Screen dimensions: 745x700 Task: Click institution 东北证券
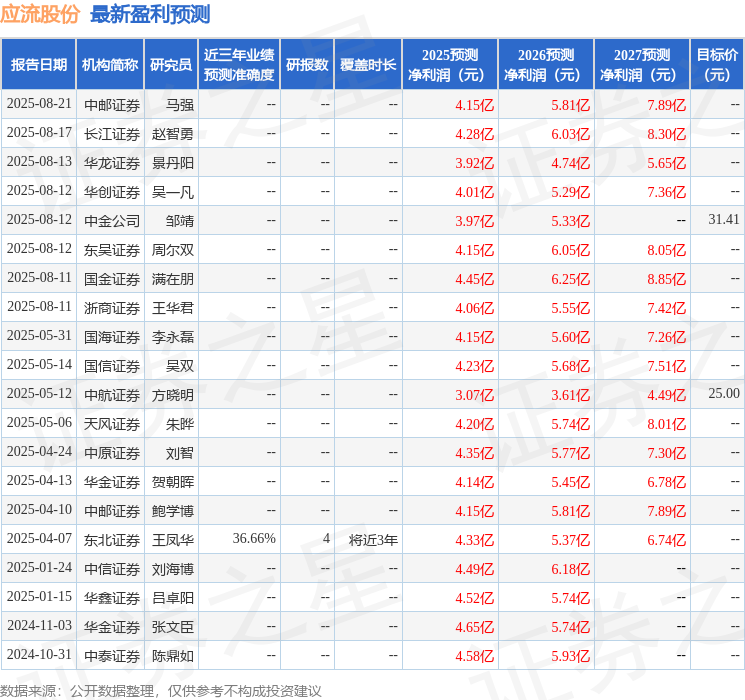click(x=112, y=540)
